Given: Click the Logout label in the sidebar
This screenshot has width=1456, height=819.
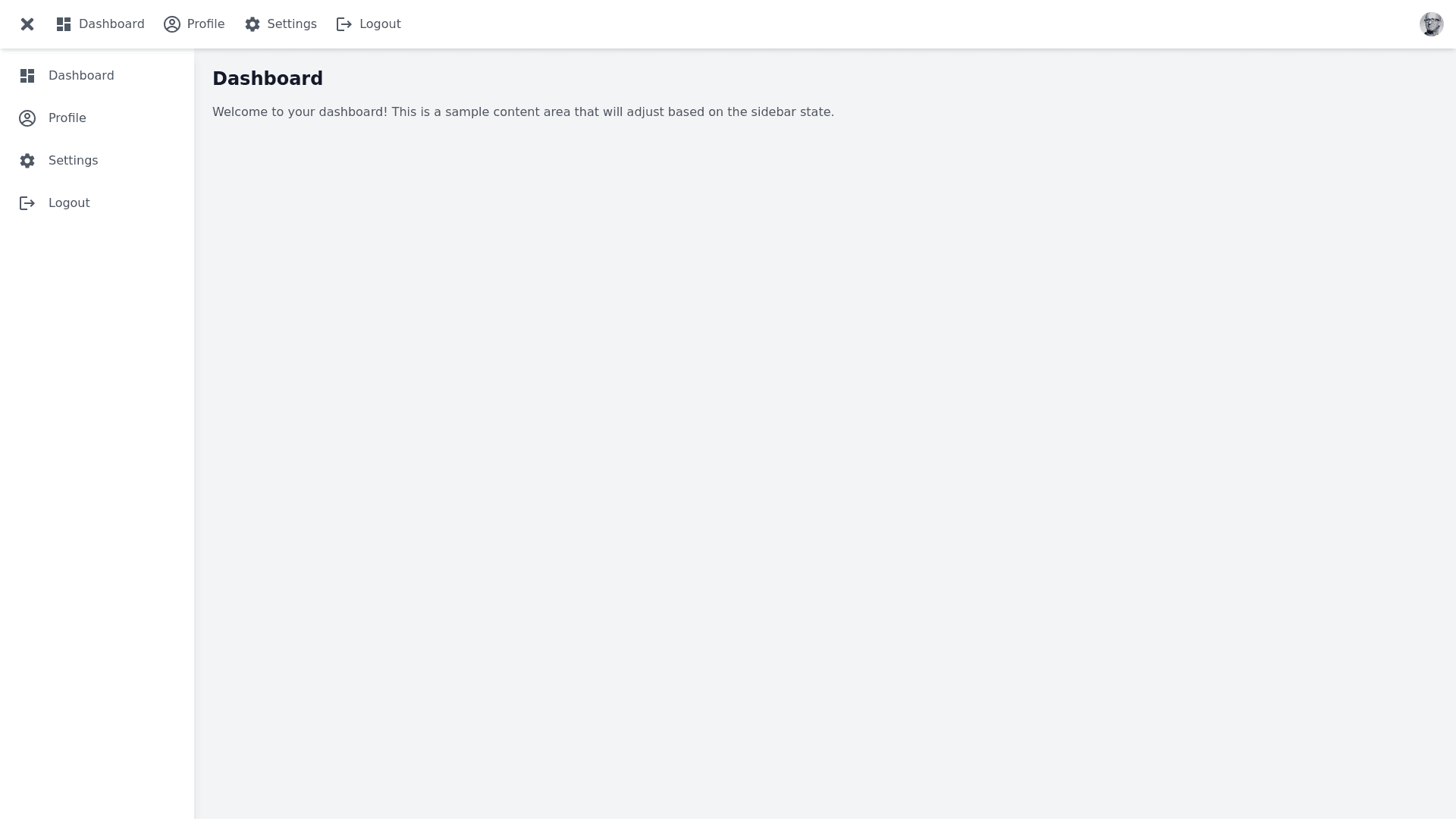Looking at the screenshot, I should [69, 203].
